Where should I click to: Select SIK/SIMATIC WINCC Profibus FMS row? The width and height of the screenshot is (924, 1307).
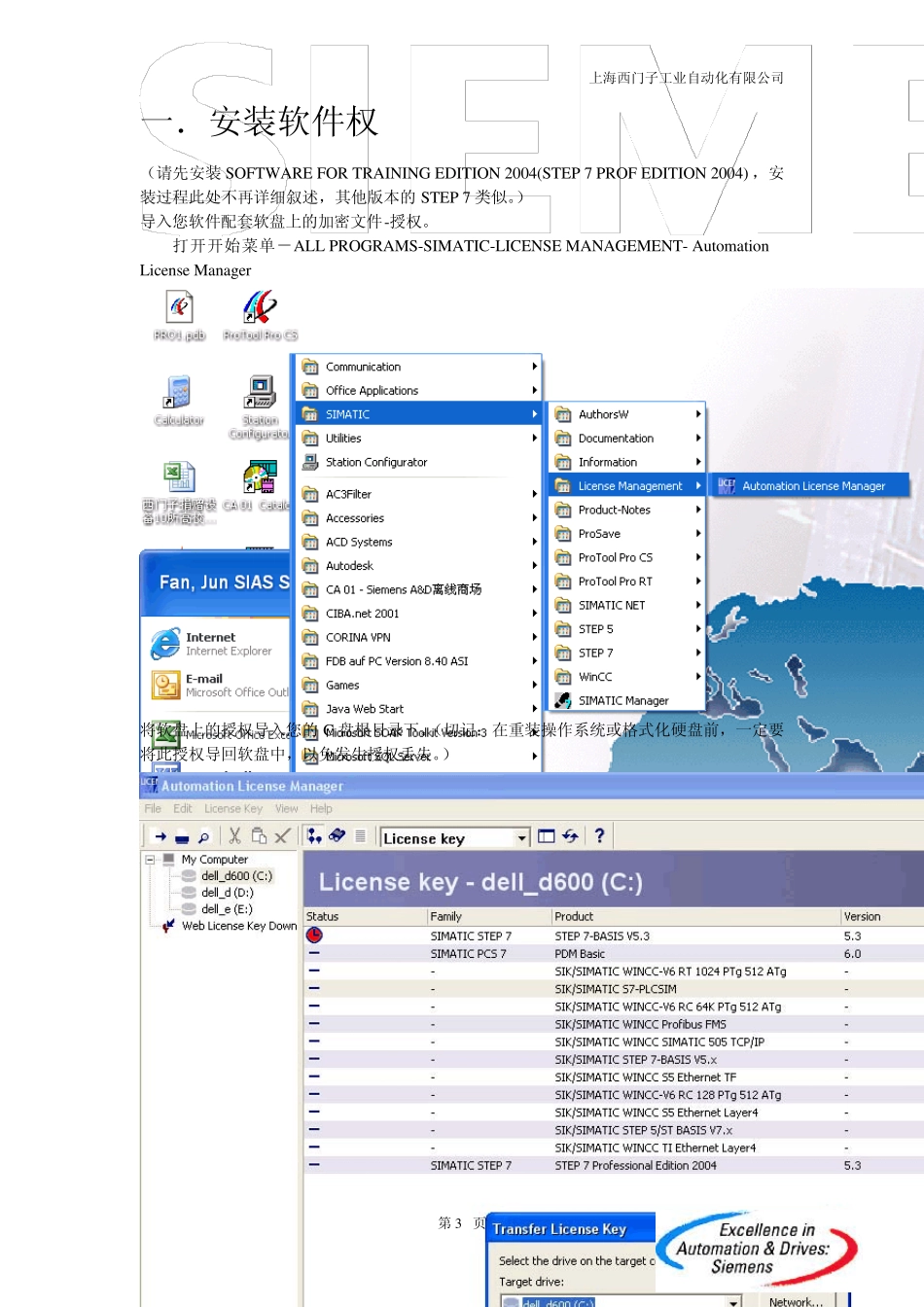[614, 1024]
